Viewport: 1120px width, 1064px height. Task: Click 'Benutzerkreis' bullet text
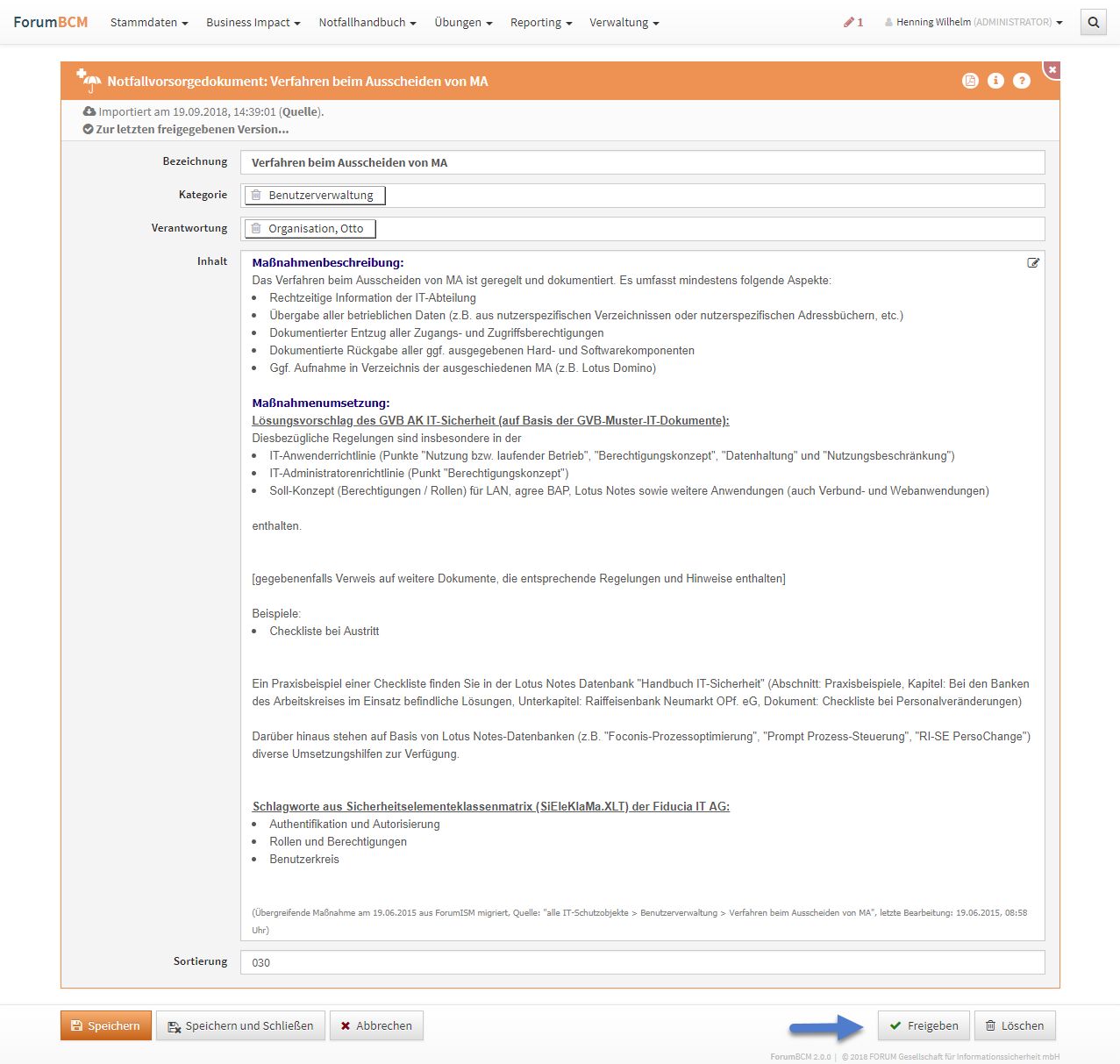tap(304, 859)
